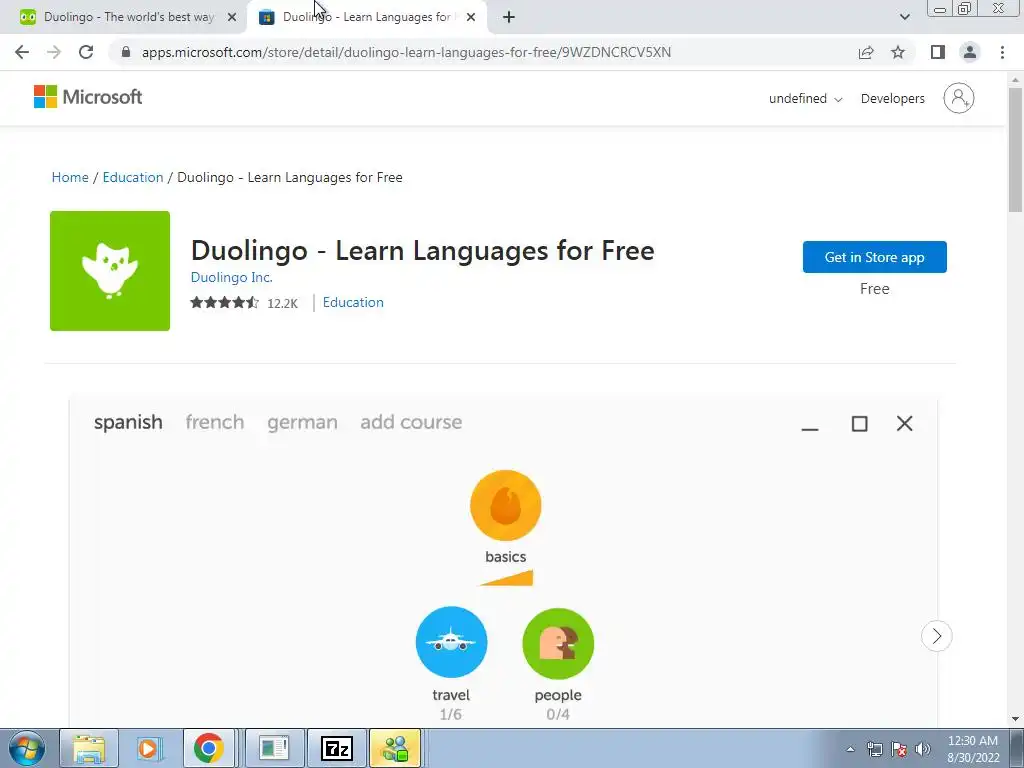Screen dimensions: 1024x768
Task: Select the spanish course tab in screenshot
Action: pos(128,422)
